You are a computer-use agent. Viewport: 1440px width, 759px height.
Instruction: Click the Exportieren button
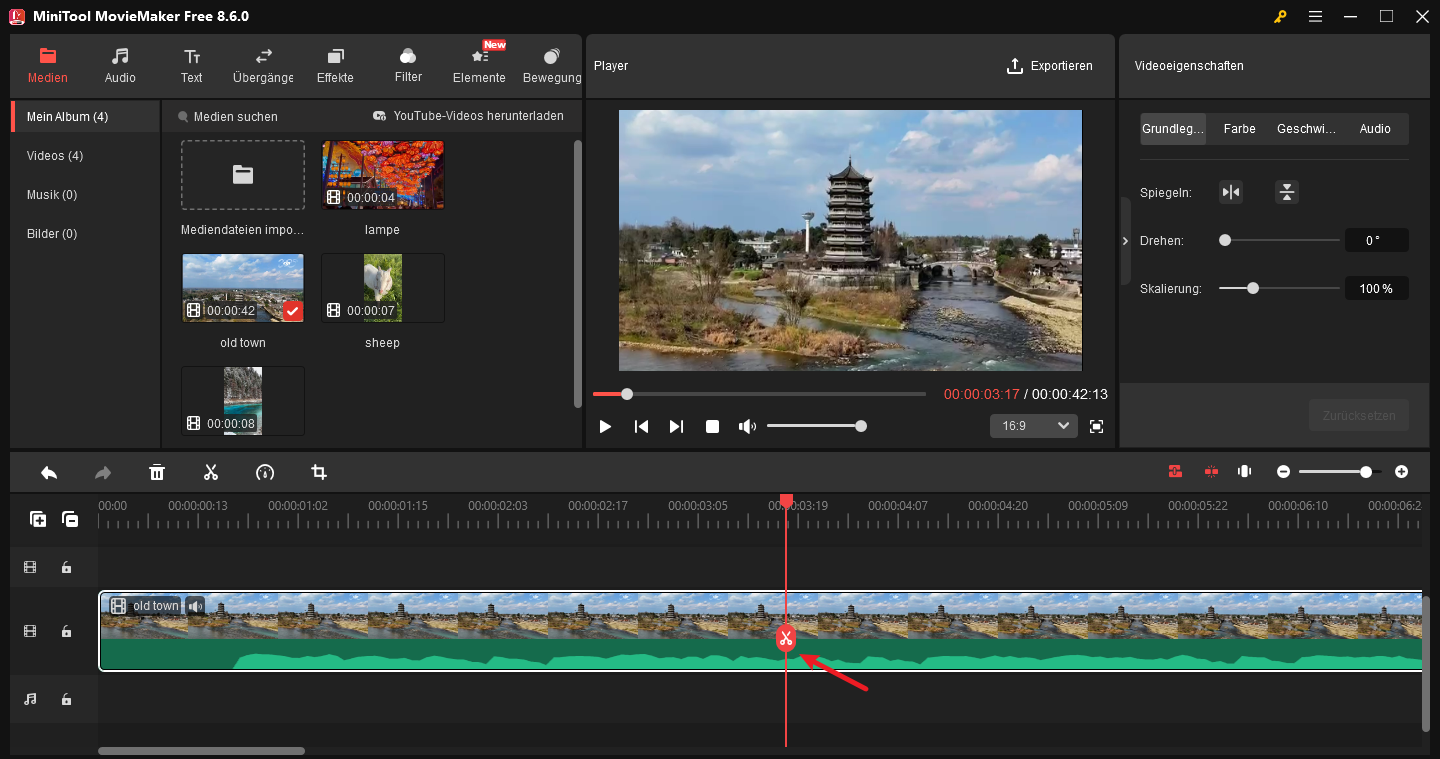click(1050, 66)
